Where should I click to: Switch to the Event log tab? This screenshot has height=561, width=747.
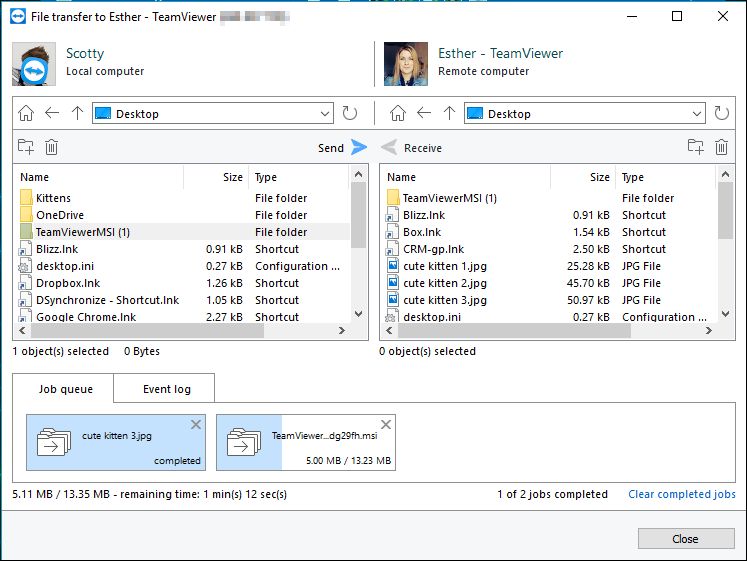click(x=164, y=389)
